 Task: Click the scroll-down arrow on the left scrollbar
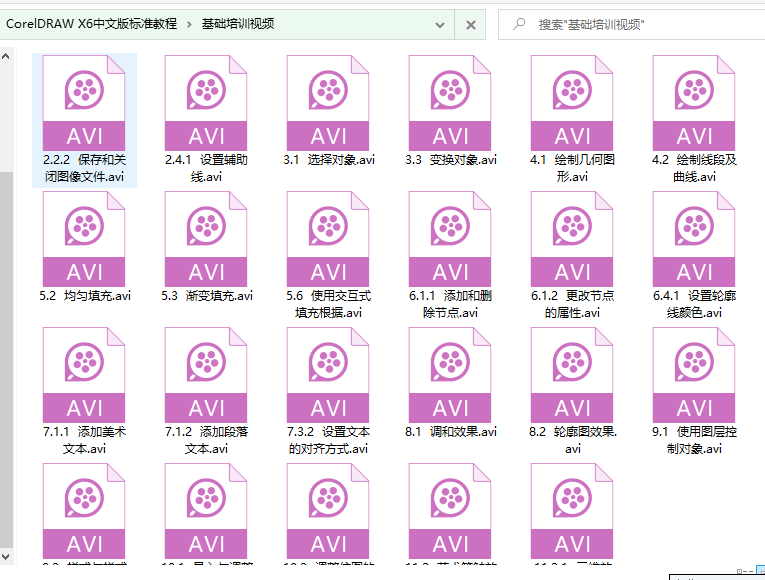(x=6, y=557)
